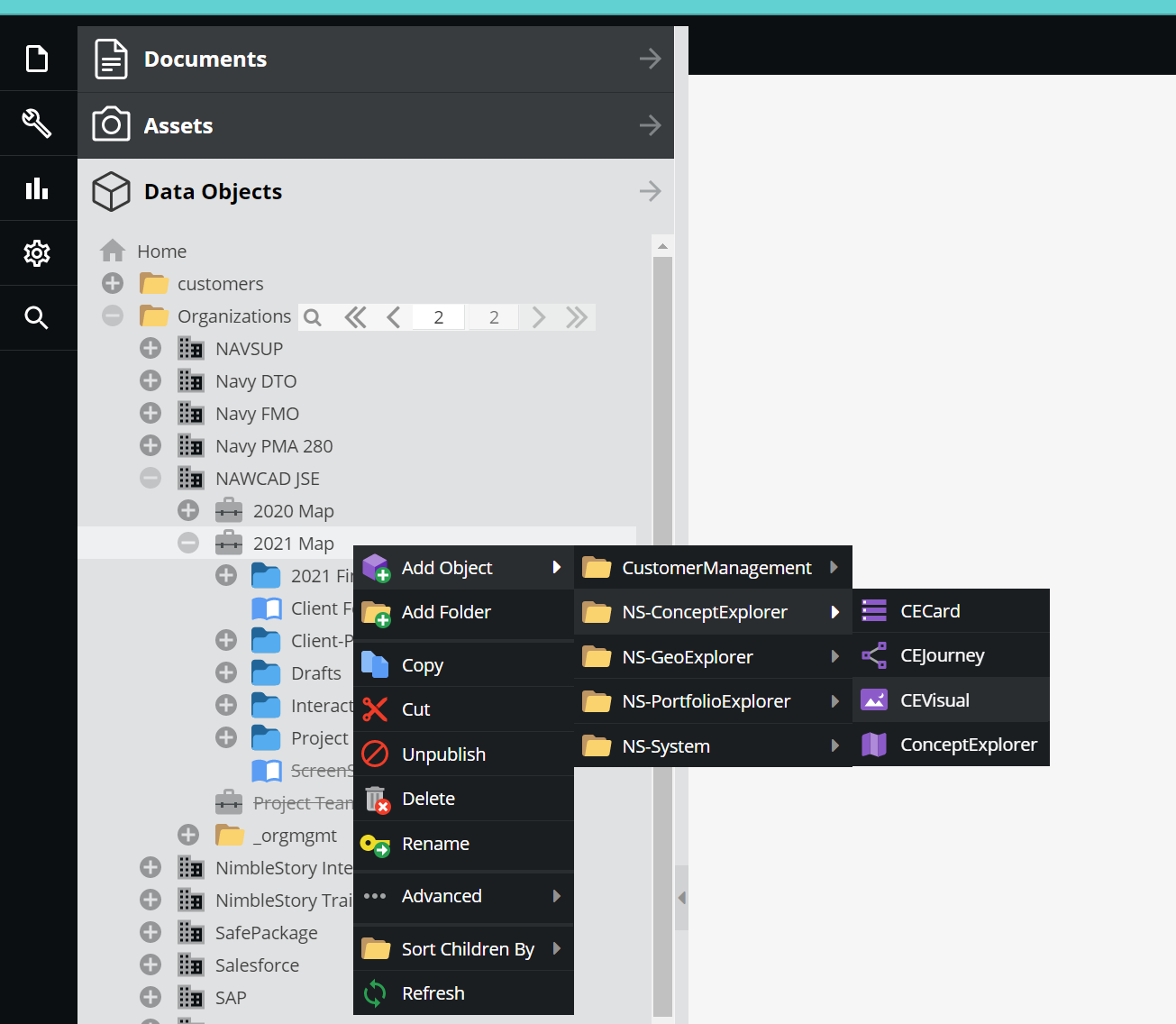The image size is (1176, 1024).
Task: Expand the NAVSUP organization node
Action: point(150,348)
